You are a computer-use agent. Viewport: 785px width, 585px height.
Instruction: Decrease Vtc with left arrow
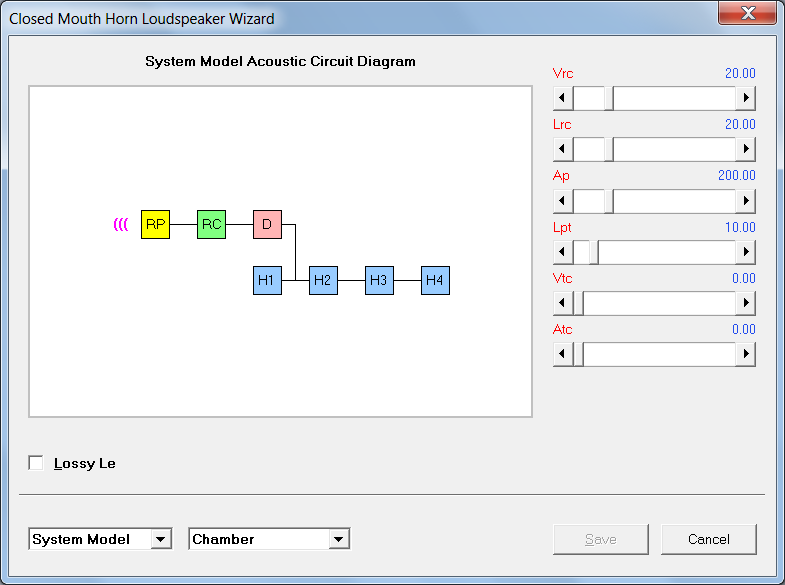pos(563,303)
